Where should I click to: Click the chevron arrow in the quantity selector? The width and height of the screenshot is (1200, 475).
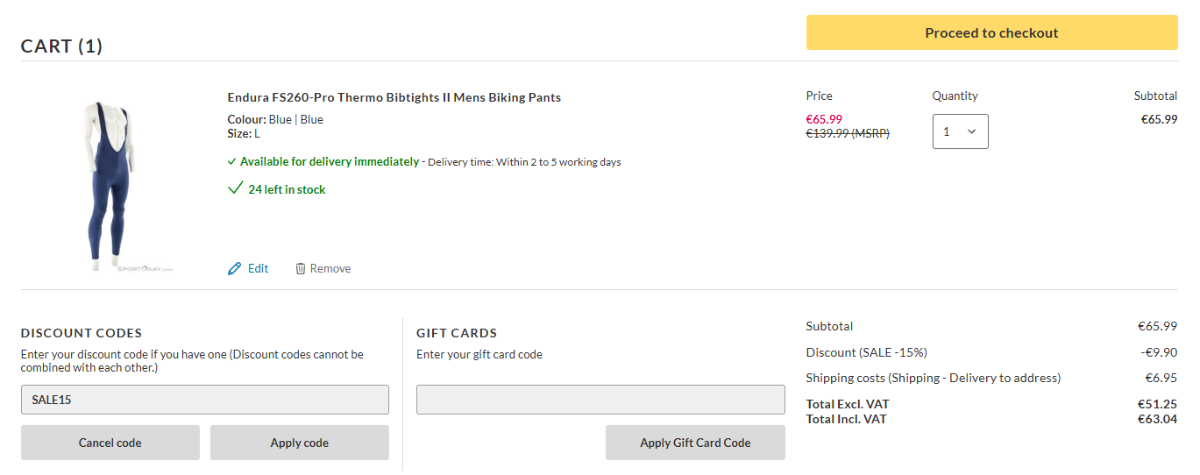tap(971, 131)
